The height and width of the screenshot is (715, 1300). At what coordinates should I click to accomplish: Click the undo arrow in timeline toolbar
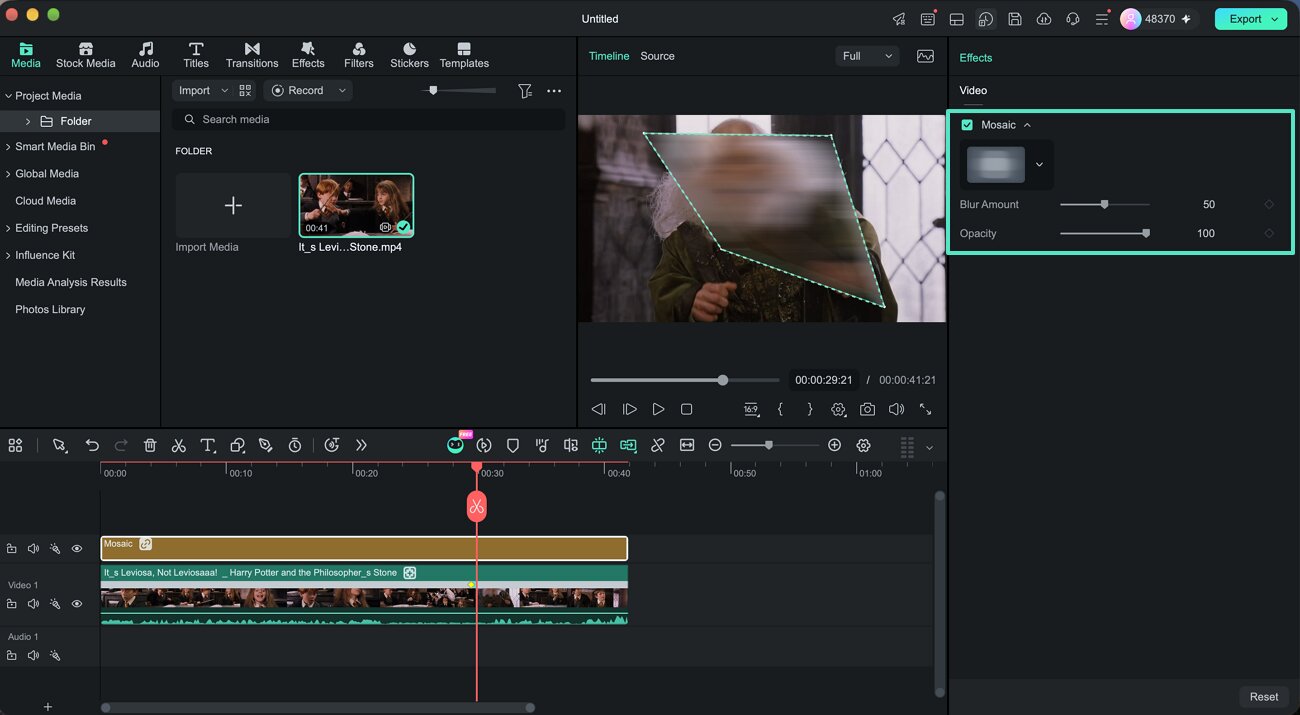point(92,446)
